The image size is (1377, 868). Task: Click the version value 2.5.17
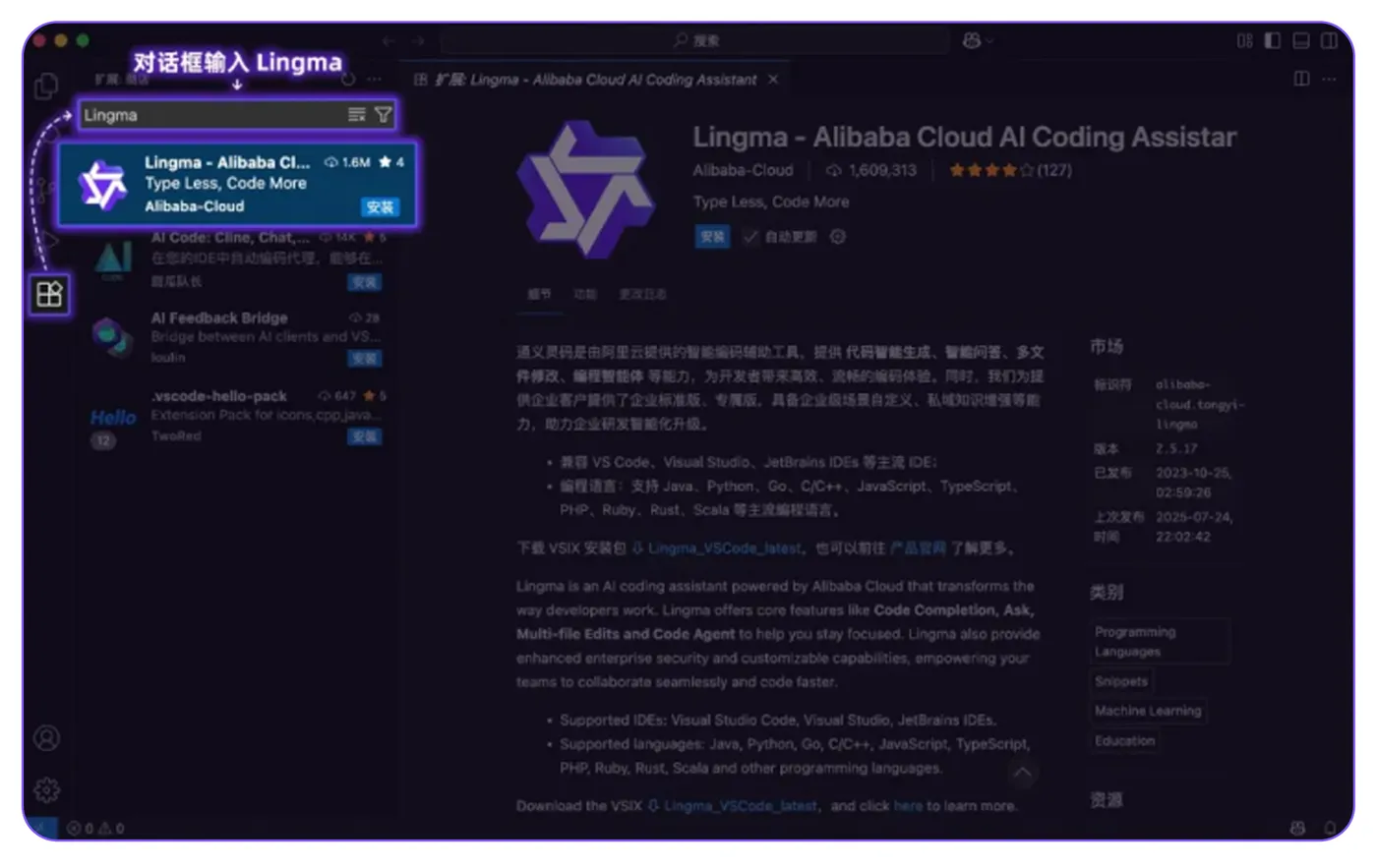click(1176, 448)
